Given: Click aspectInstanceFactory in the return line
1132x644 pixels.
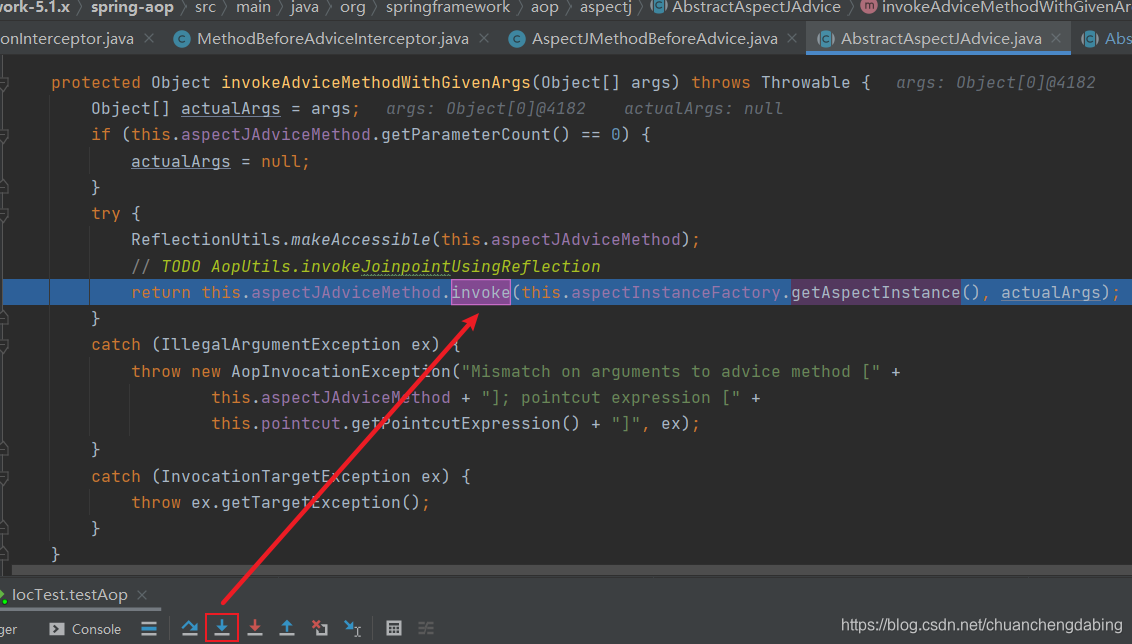Looking at the screenshot, I should click(676, 292).
